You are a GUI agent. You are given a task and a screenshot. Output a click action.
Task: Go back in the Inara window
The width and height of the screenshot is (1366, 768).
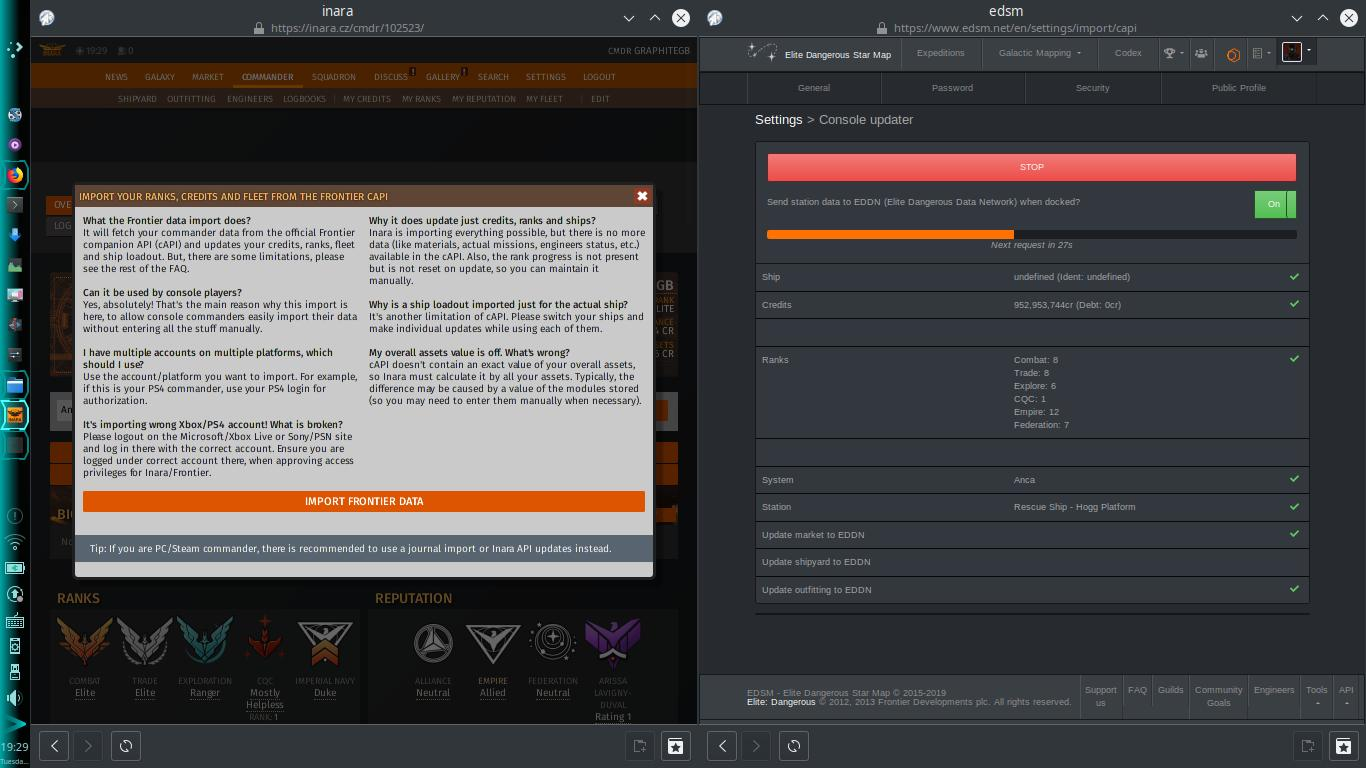pos(54,745)
